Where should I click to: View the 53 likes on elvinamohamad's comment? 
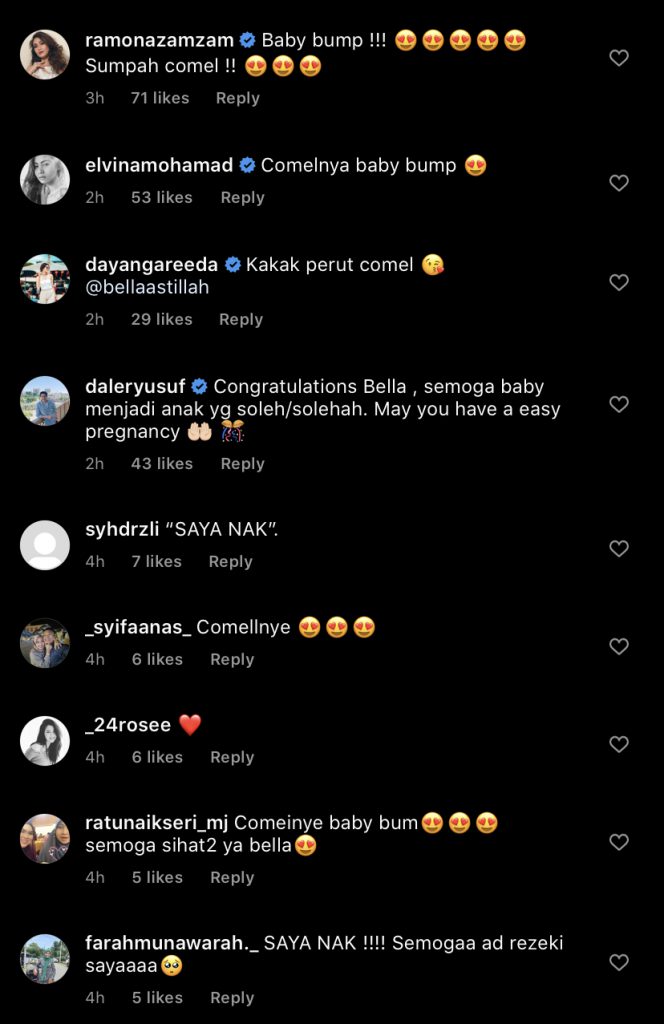(x=161, y=198)
